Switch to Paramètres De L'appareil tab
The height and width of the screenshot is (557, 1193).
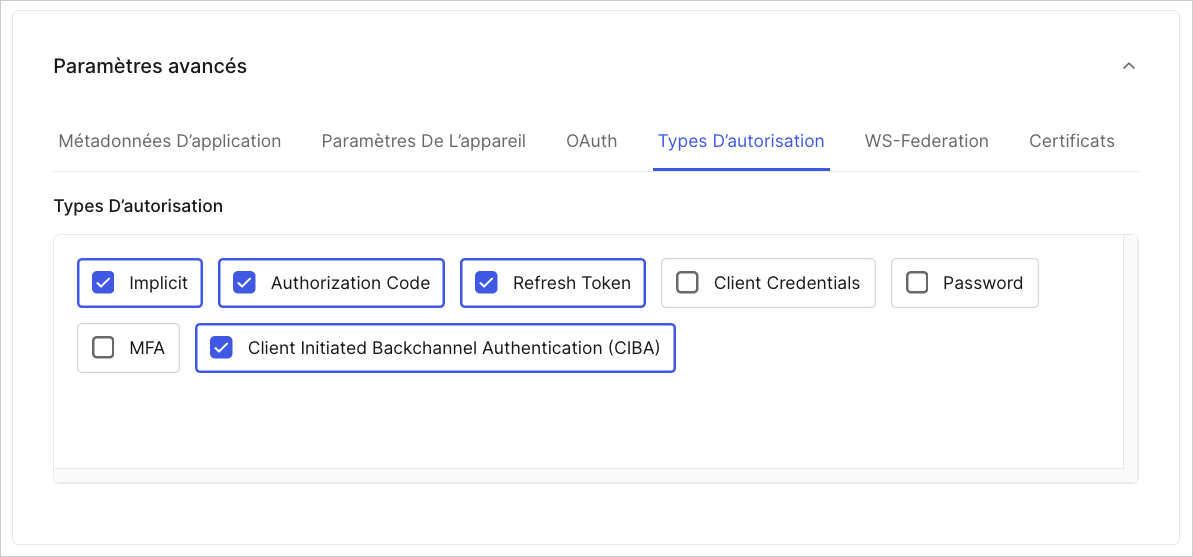(x=424, y=141)
